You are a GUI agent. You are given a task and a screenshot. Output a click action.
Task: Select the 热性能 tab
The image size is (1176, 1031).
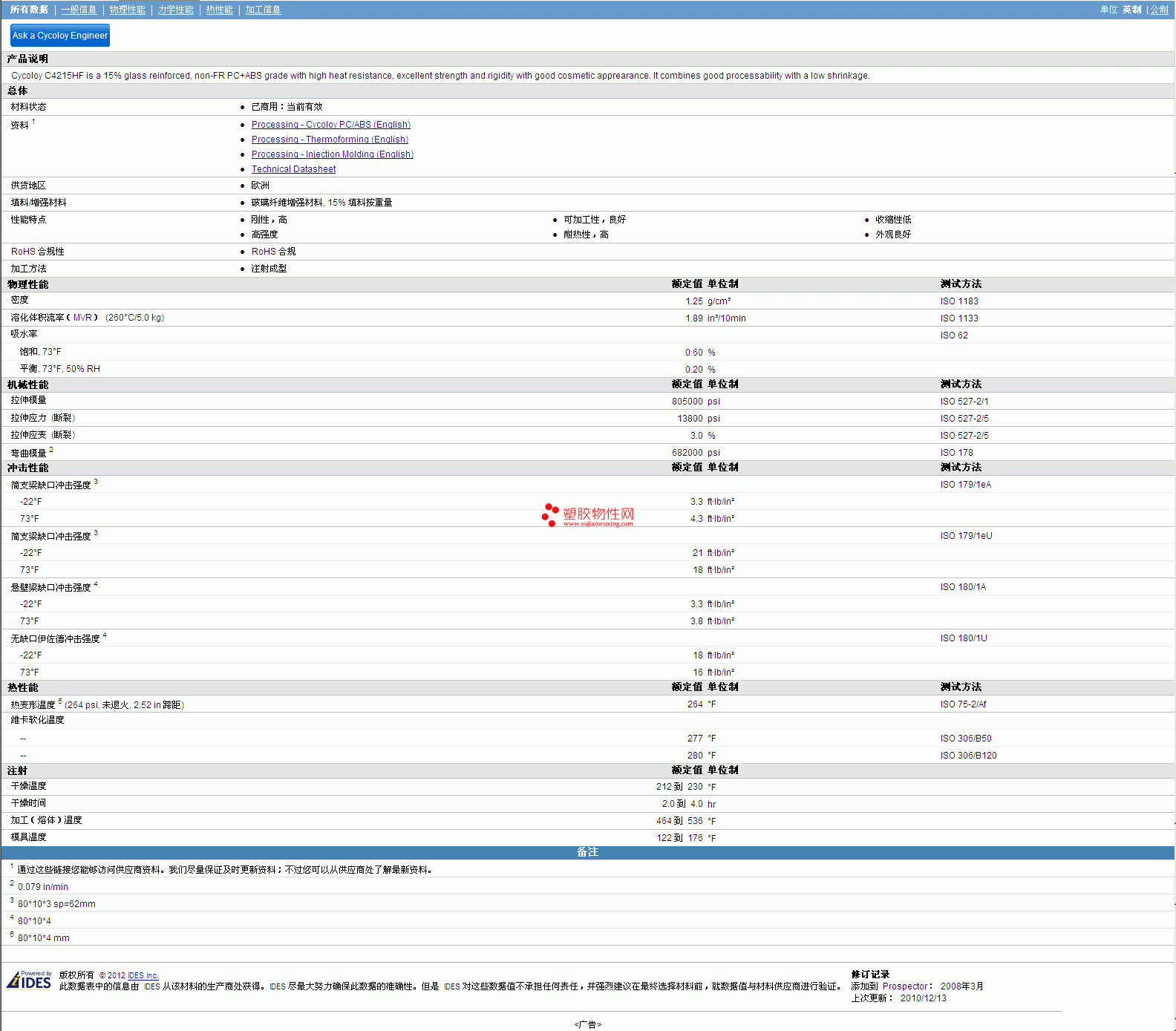coord(219,10)
